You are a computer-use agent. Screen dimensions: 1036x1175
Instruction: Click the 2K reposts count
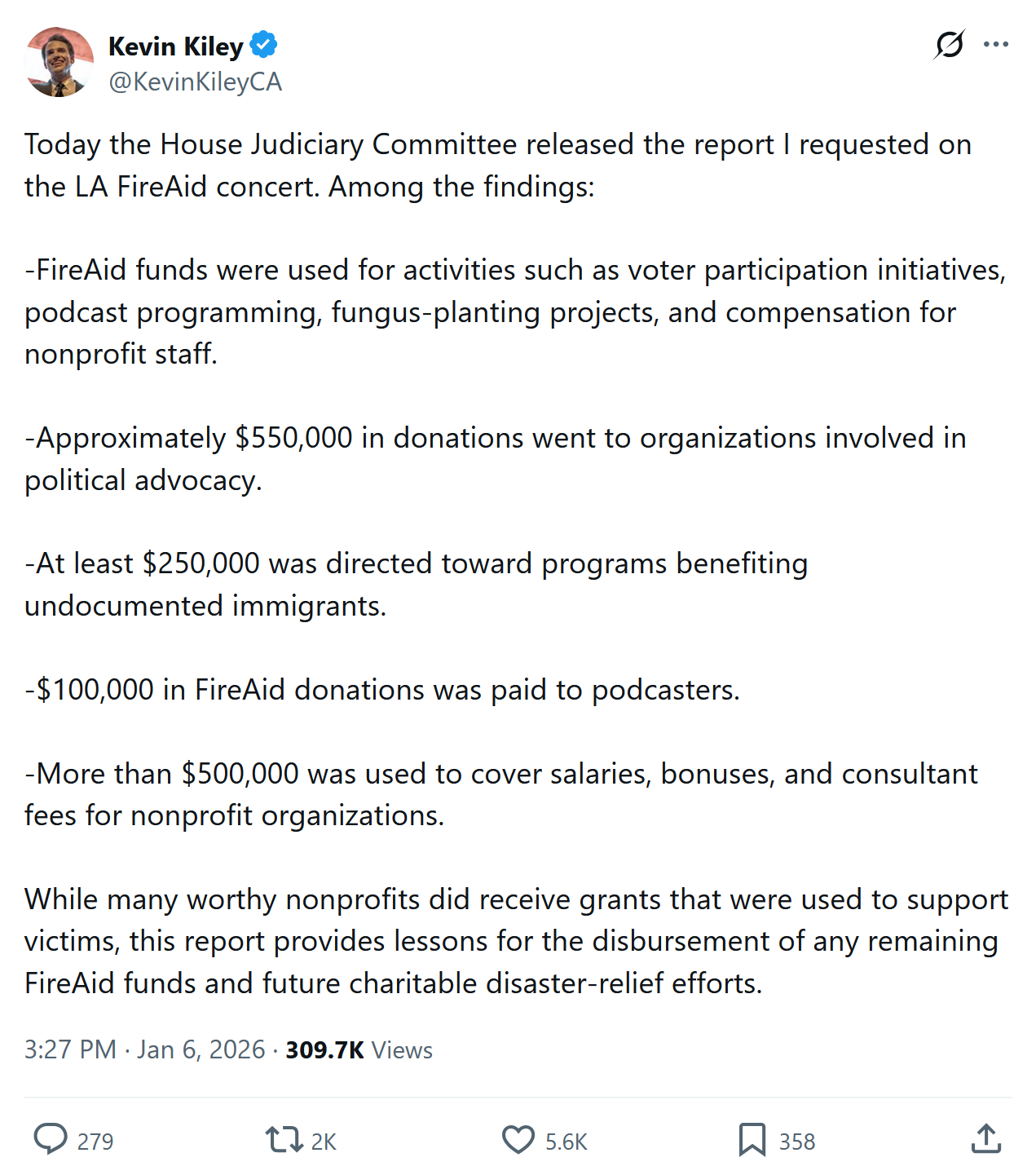[x=324, y=1142]
